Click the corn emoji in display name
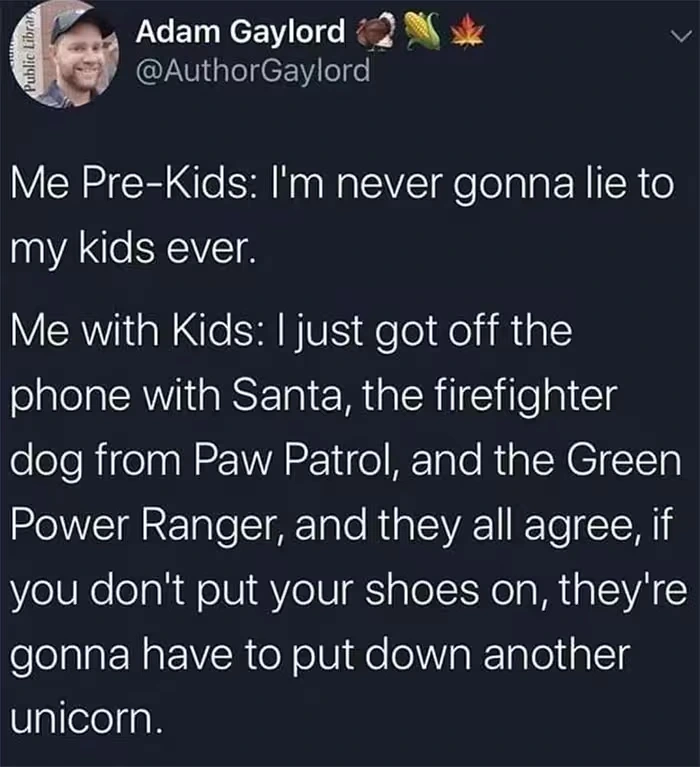The width and height of the screenshot is (700, 767). click(x=423, y=31)
